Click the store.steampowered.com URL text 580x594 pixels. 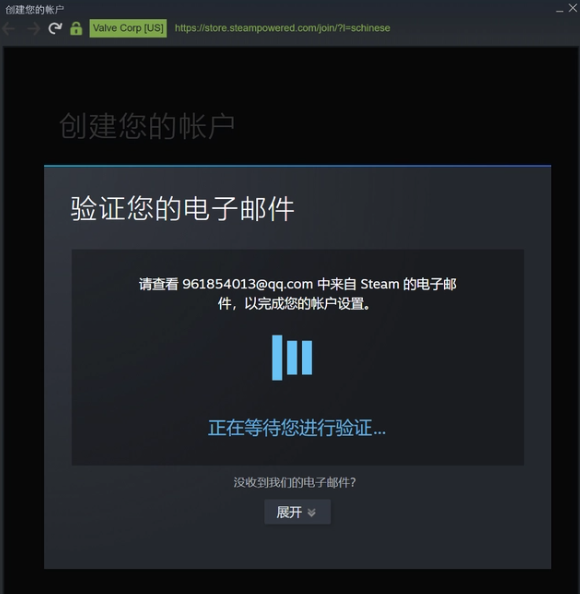(282, 28)
